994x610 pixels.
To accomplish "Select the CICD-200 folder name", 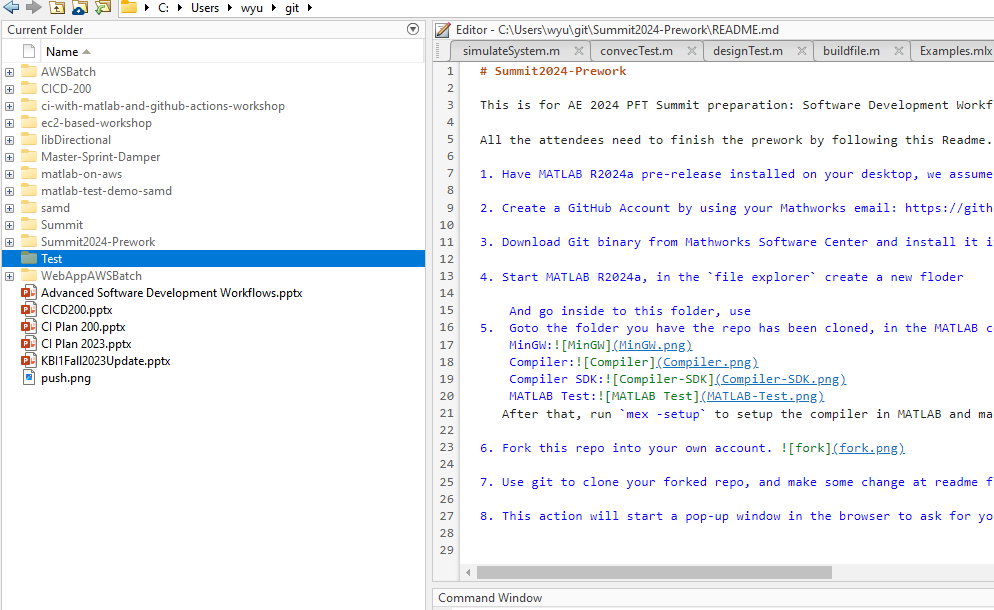I will coord(66,89).
